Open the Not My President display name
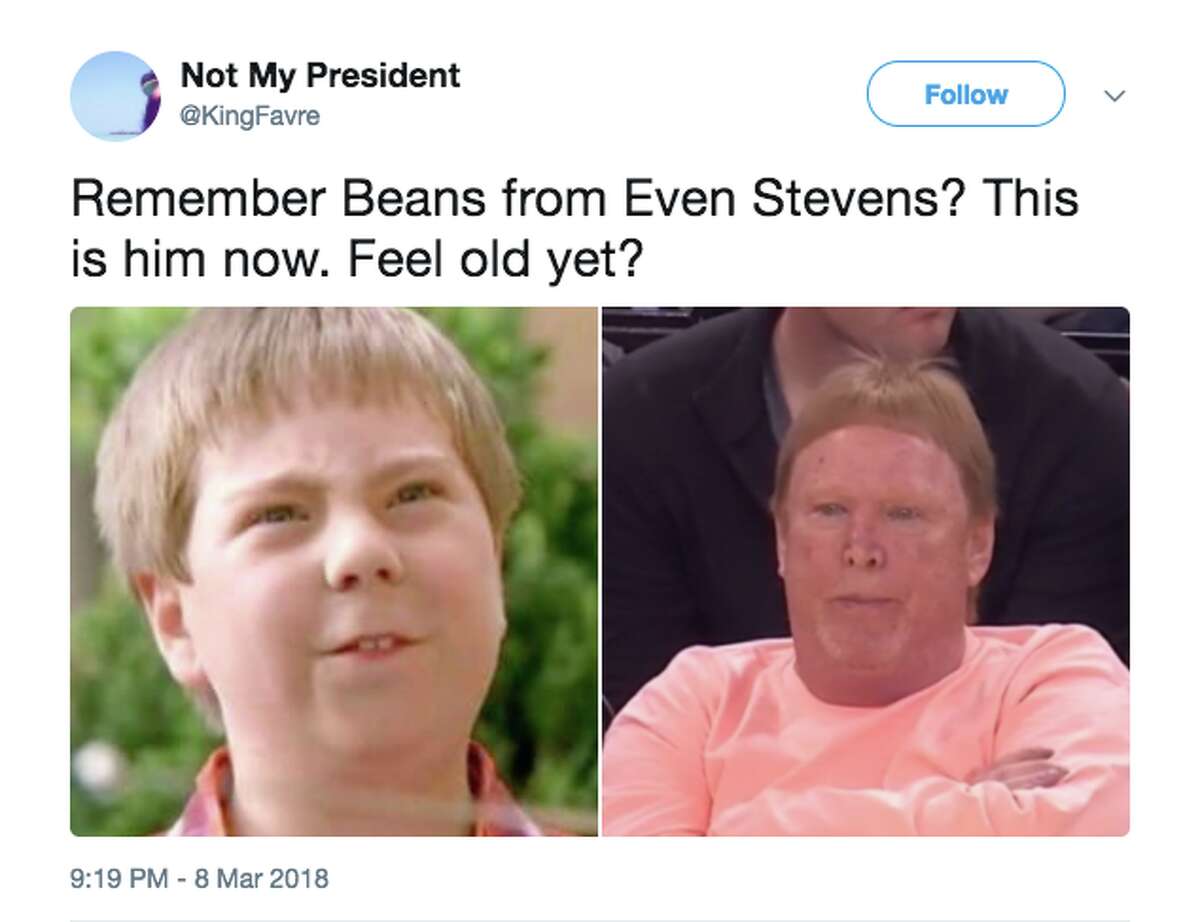Screen dimensions: 1200x922 tap(320, 75)
